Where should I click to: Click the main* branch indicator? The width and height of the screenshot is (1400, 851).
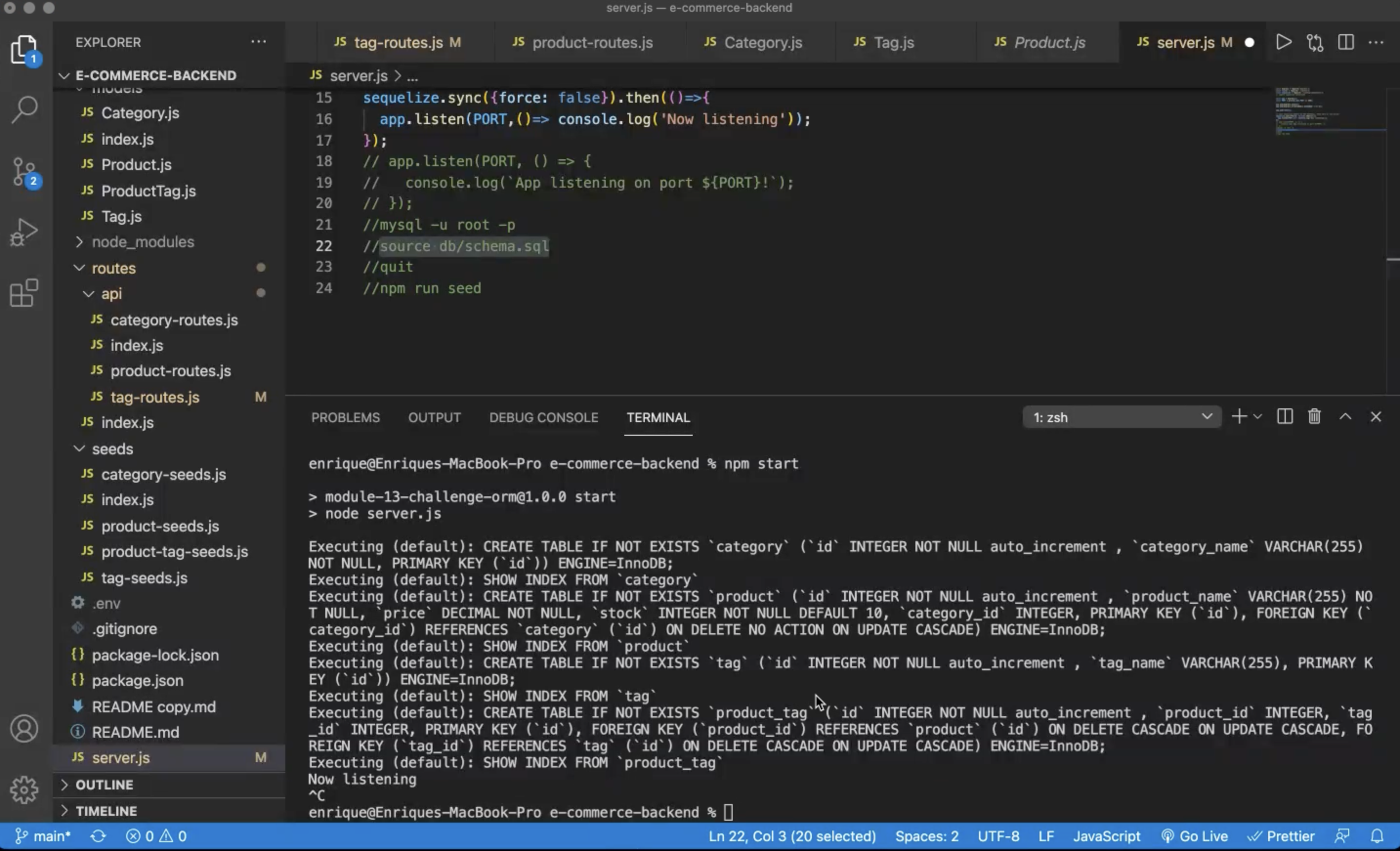(x=43, y=836)
